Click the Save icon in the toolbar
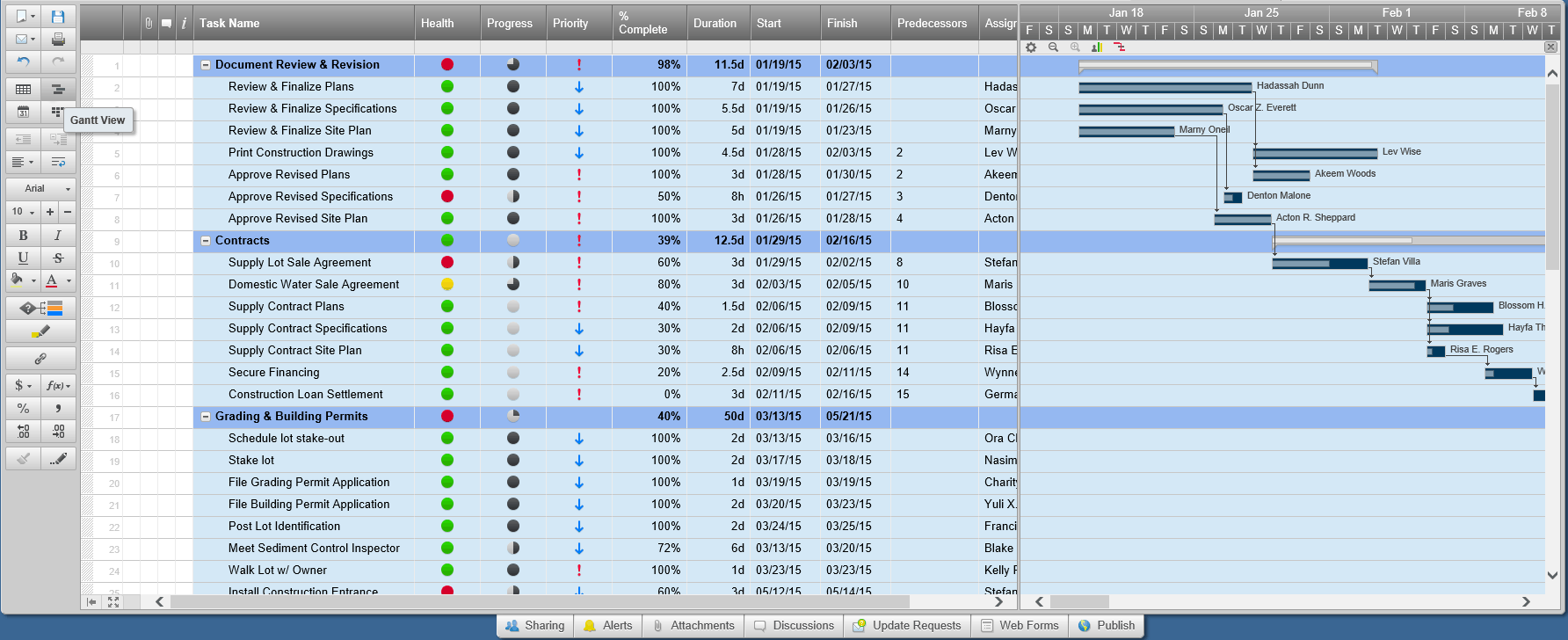This screenshot has height=640, width=1568. [58, 17]
